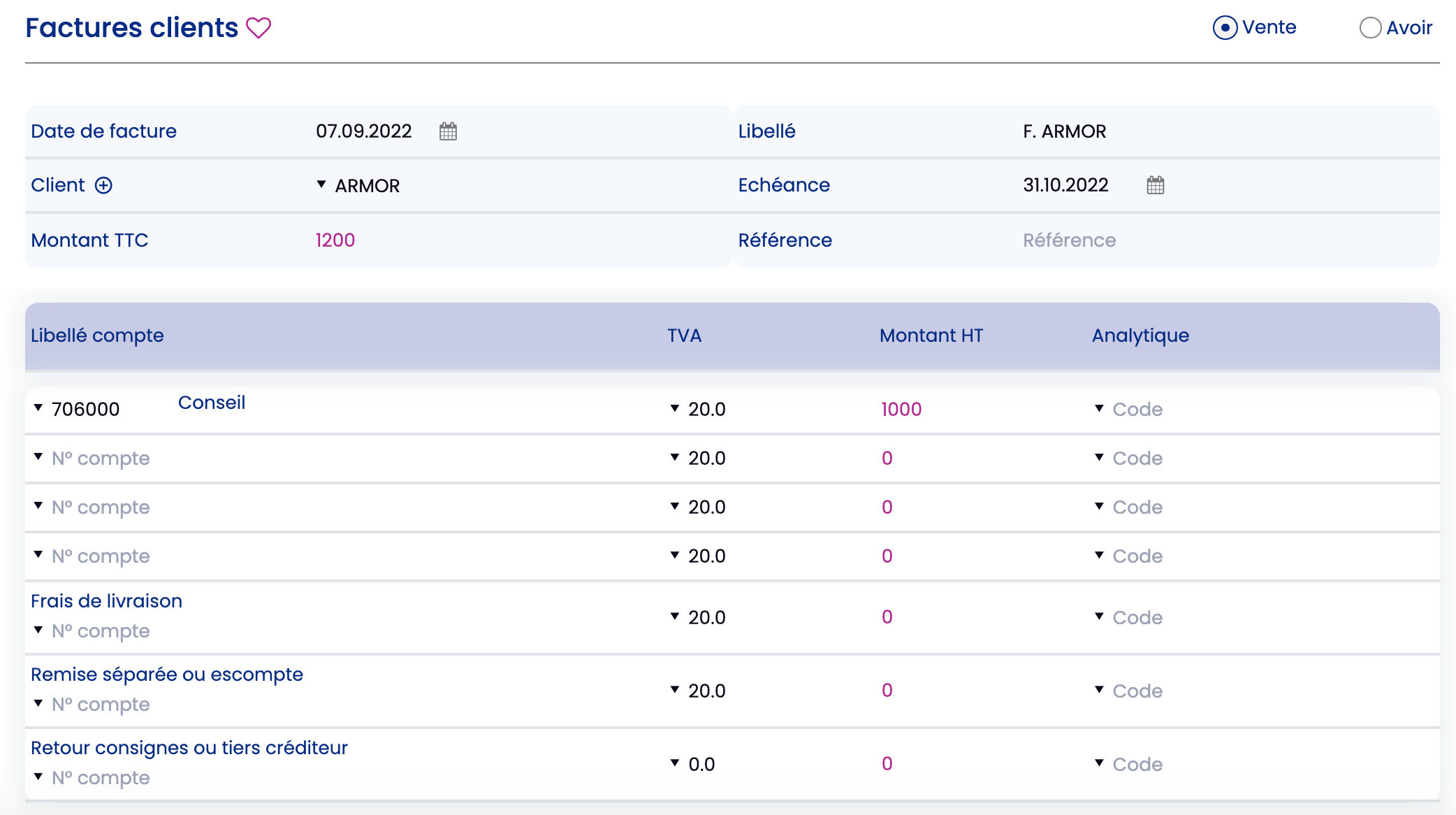Click the Montant HT column header

point(931,336)
